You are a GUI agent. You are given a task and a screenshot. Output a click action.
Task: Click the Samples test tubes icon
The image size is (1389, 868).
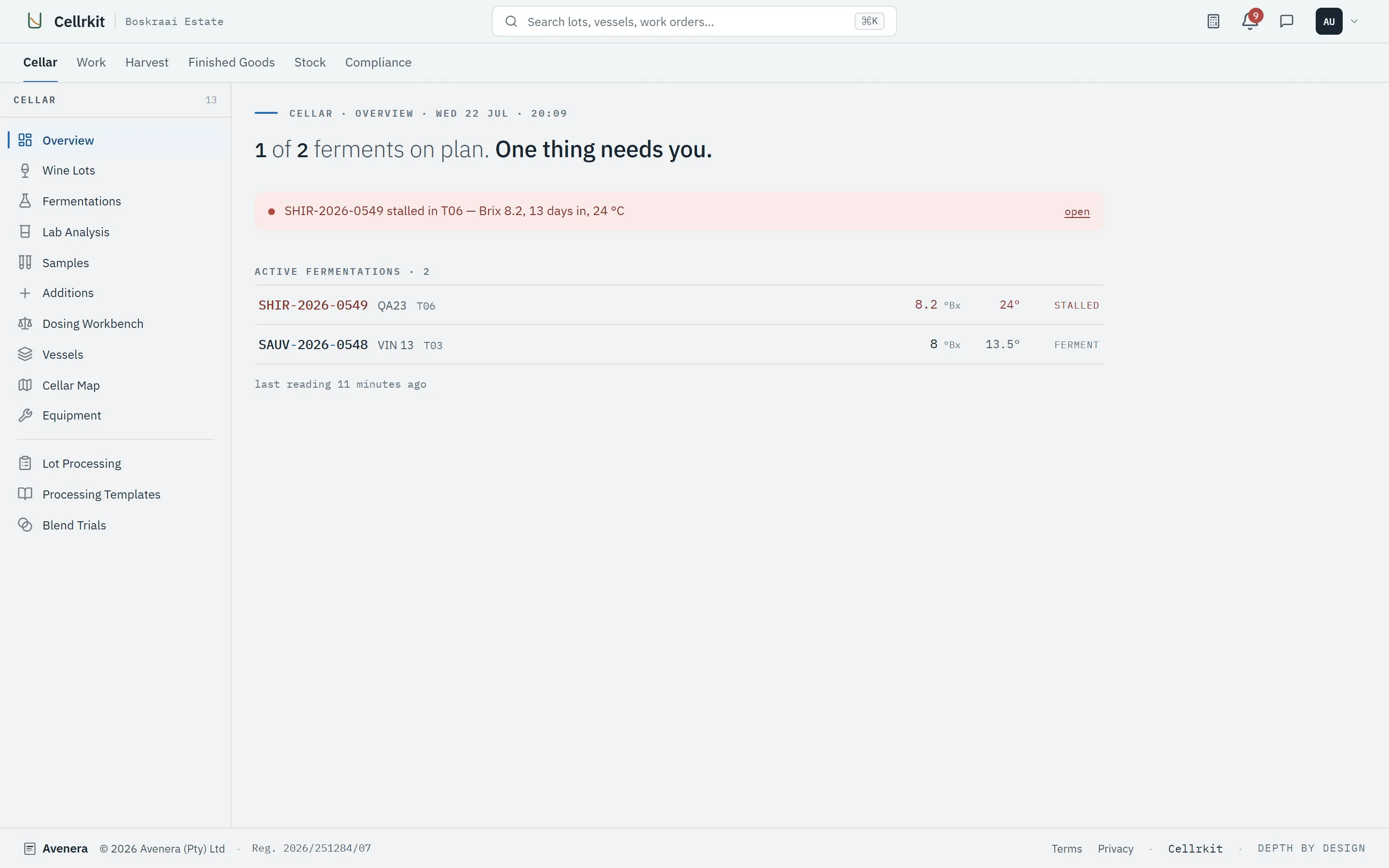[x=25, y=262]
